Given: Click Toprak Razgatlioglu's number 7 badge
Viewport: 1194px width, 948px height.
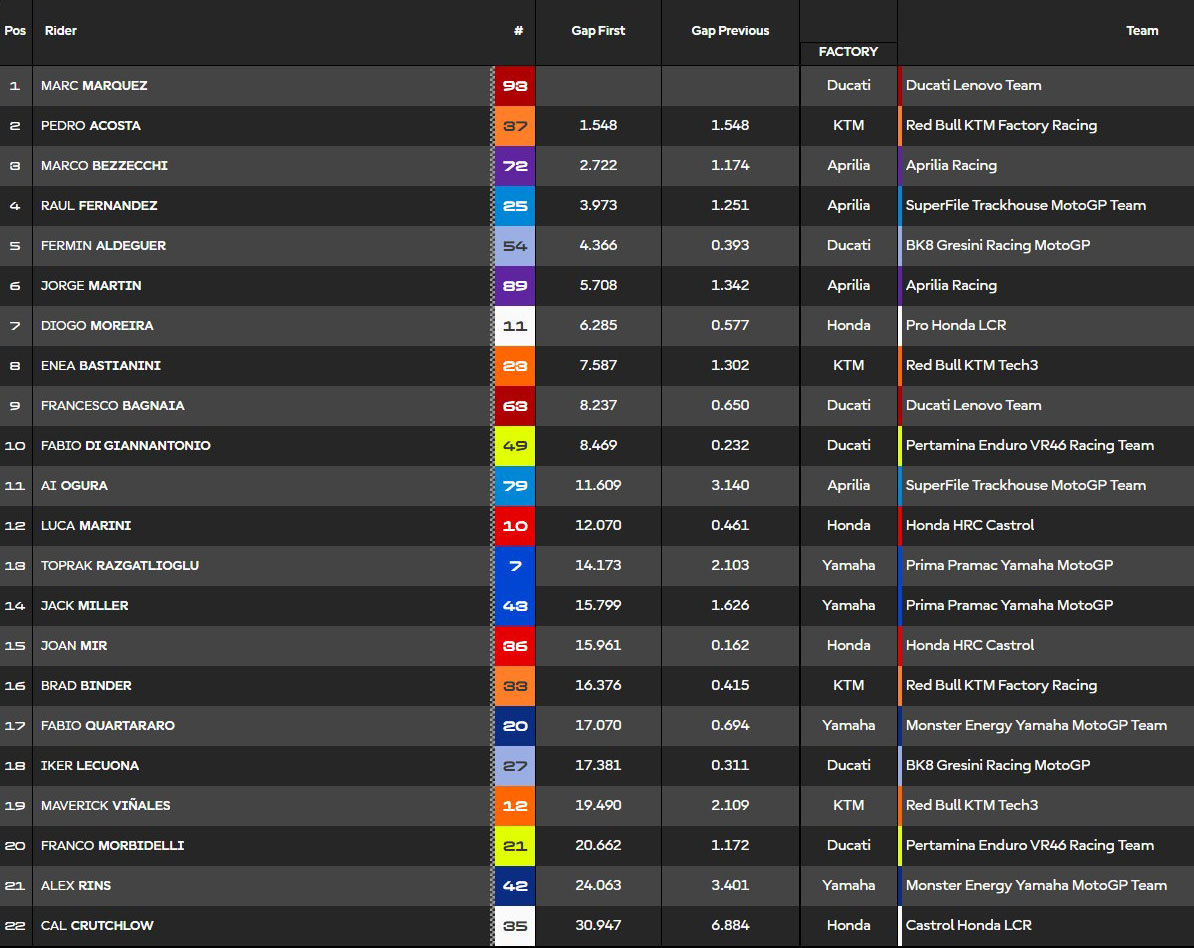Looking at the screenshot, I should pyautogui.click(x=515, y=566).
